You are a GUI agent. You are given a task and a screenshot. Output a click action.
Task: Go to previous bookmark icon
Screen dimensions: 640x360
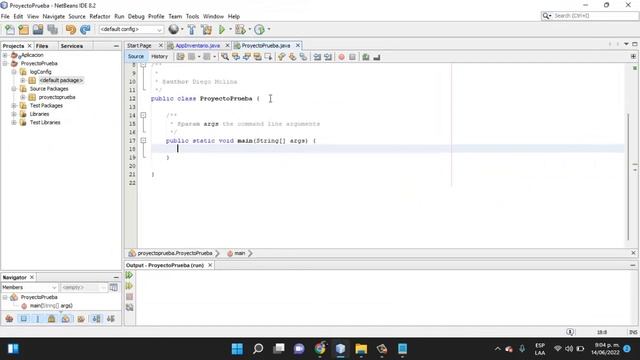(x=281, y=57)
